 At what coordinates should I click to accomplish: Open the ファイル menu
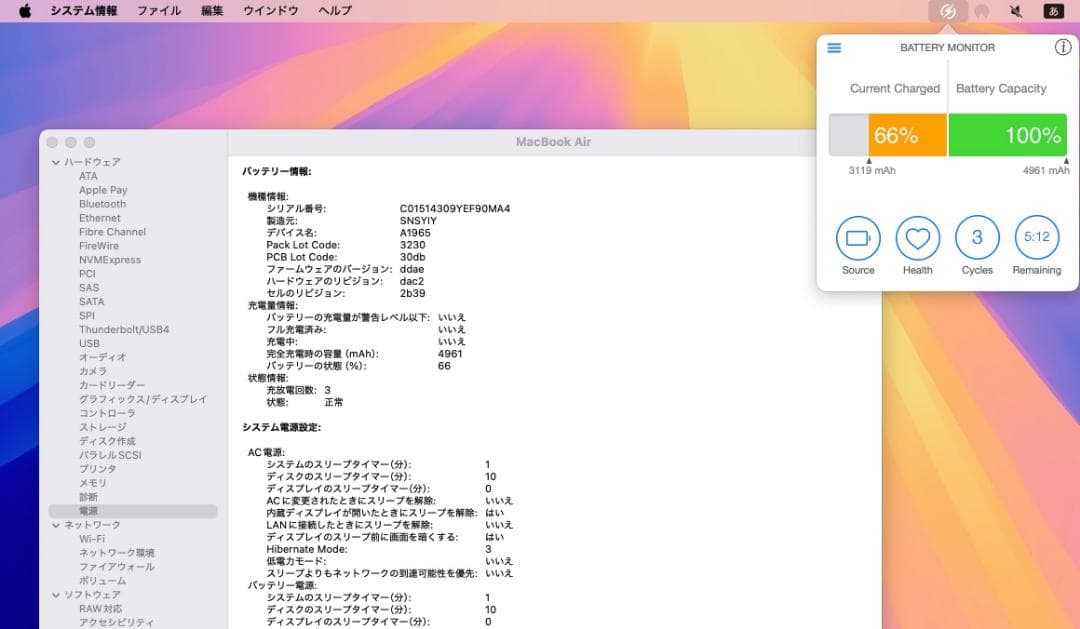point(159,11)
